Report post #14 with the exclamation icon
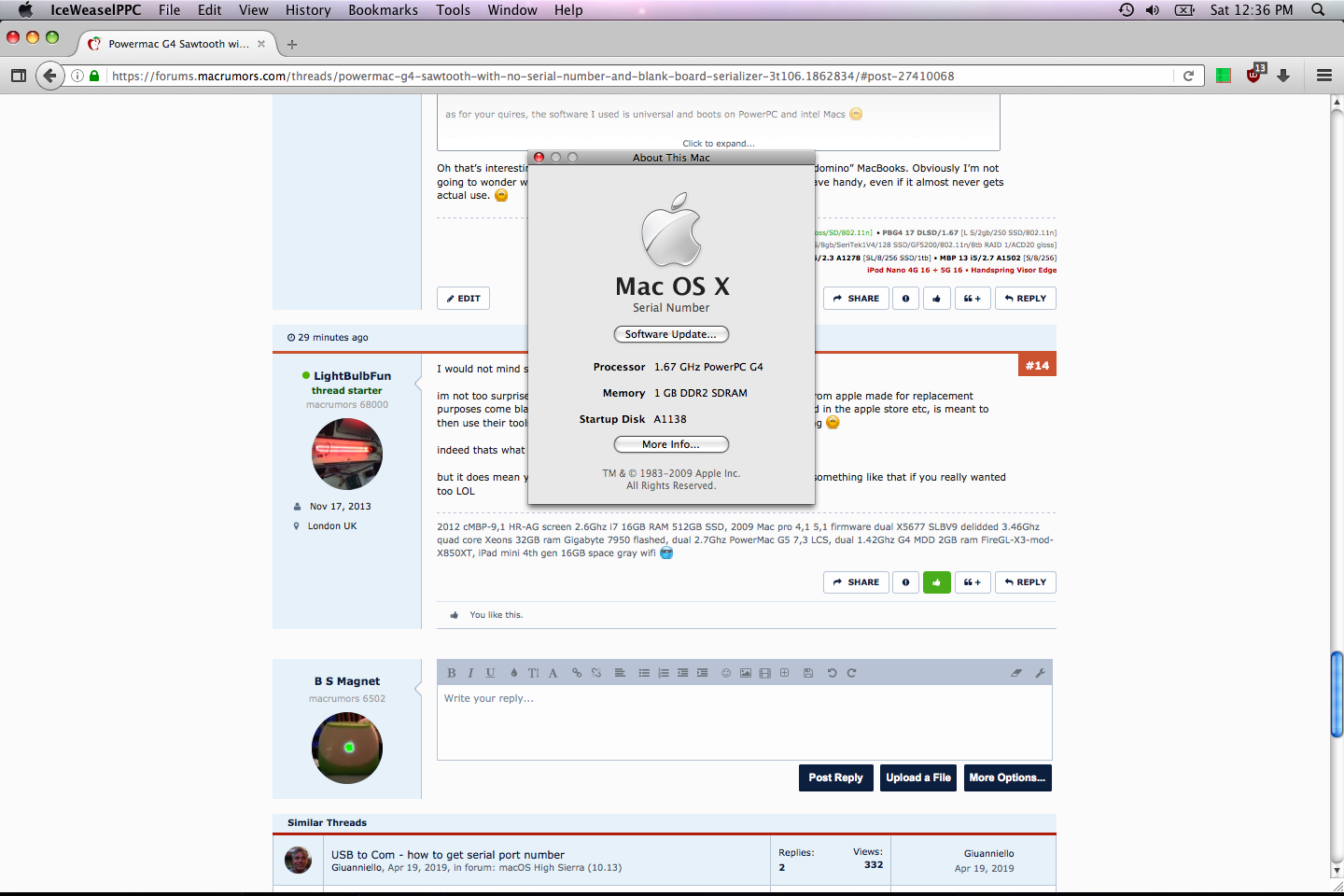The image size is (1344, 896). [905, 582]
